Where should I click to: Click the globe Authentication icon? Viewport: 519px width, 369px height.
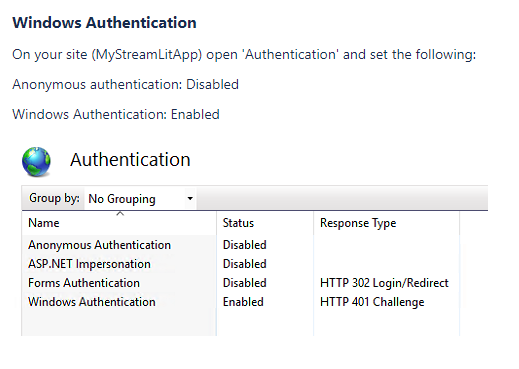pyautogui.click(x=36, y=162)
